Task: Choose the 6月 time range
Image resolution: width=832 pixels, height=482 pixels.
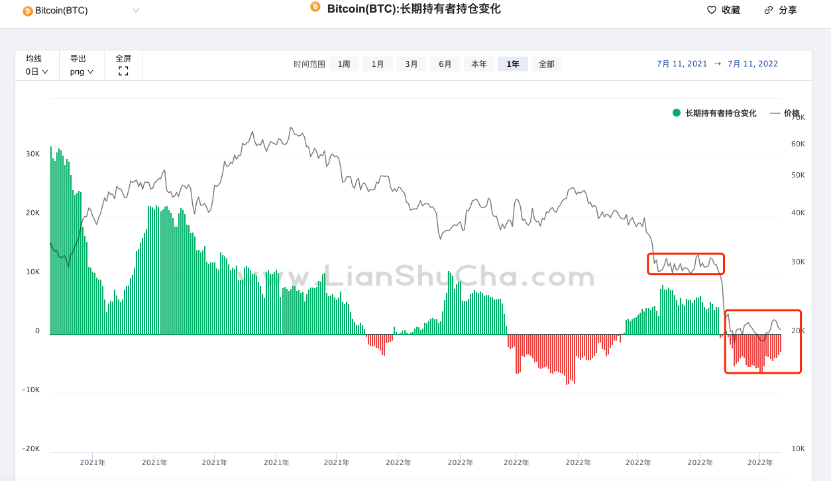Action: coord(445,64)
